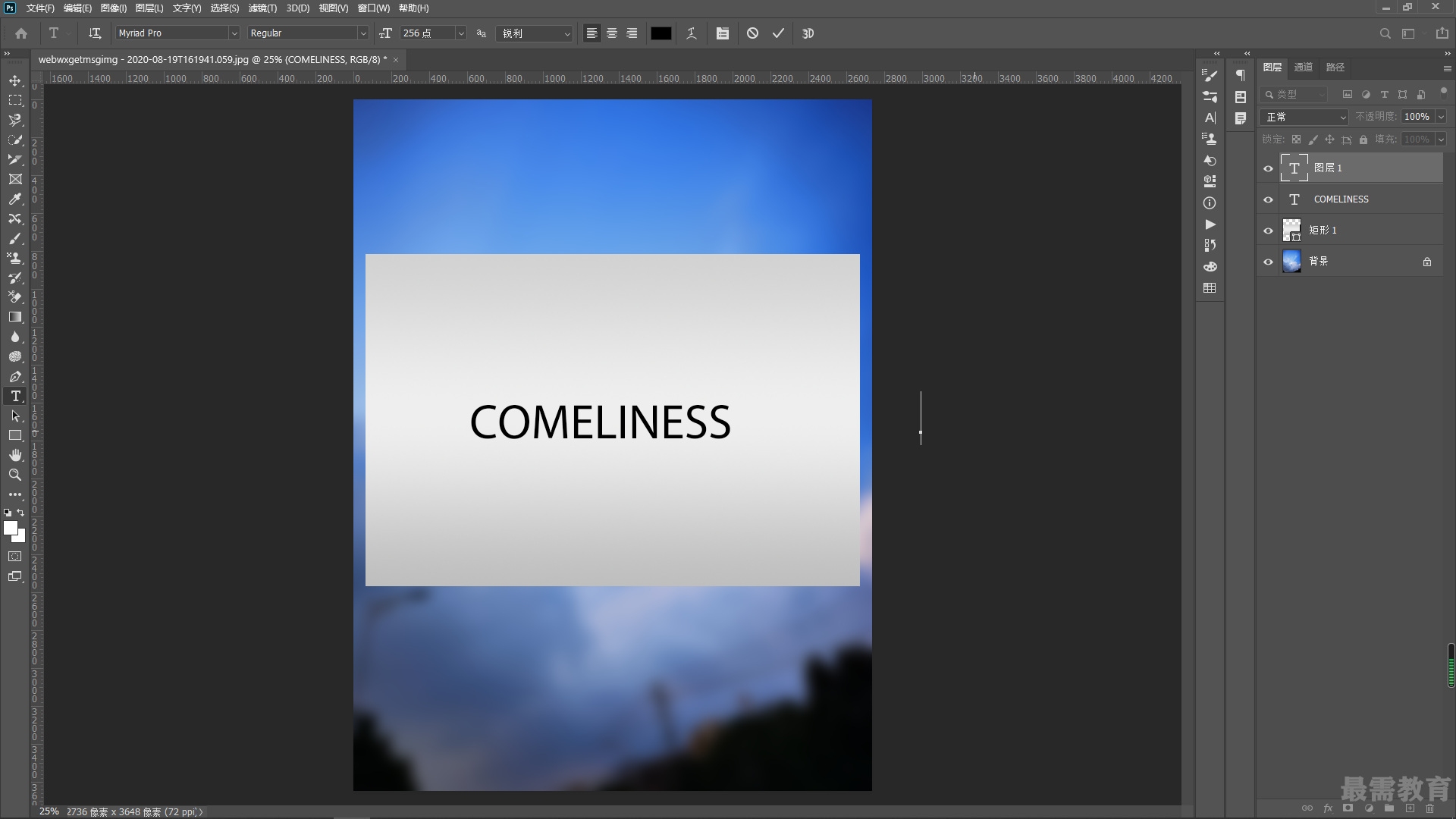Expand the 不透明度 opacity slider arrow

tap(1441, 117)
